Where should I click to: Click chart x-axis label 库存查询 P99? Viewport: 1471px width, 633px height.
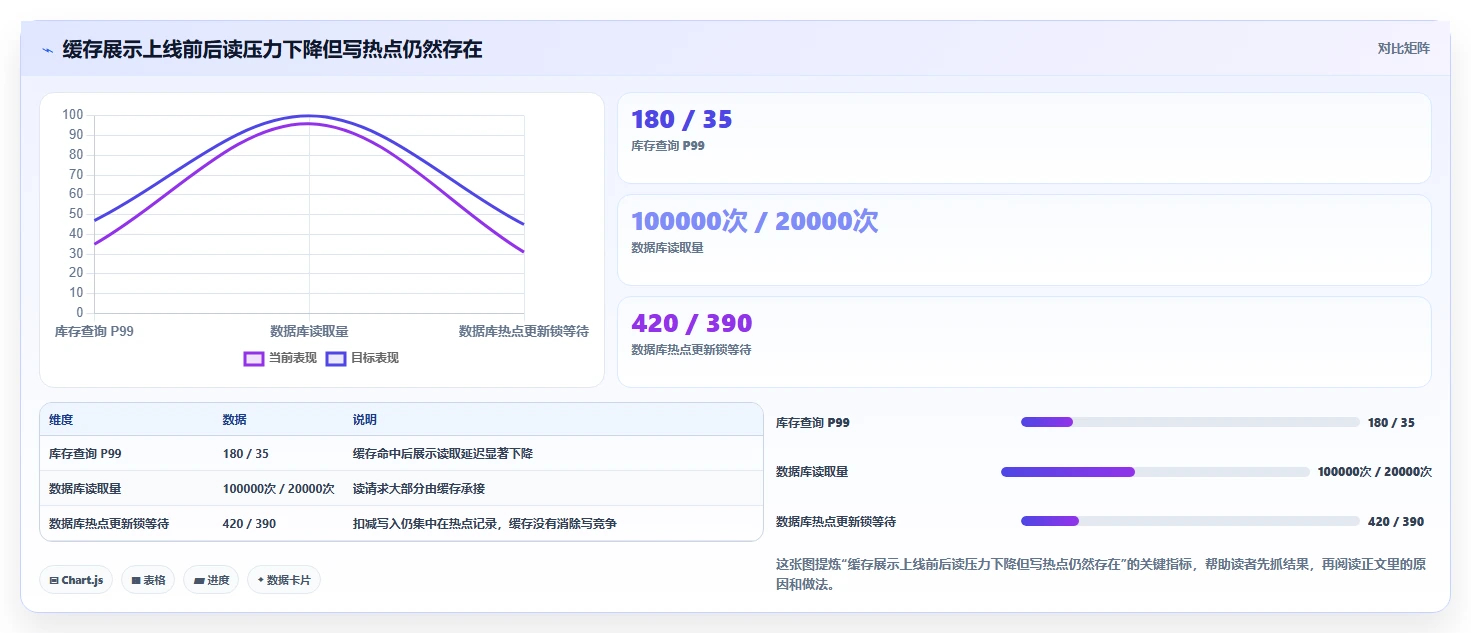pos(94,331)
